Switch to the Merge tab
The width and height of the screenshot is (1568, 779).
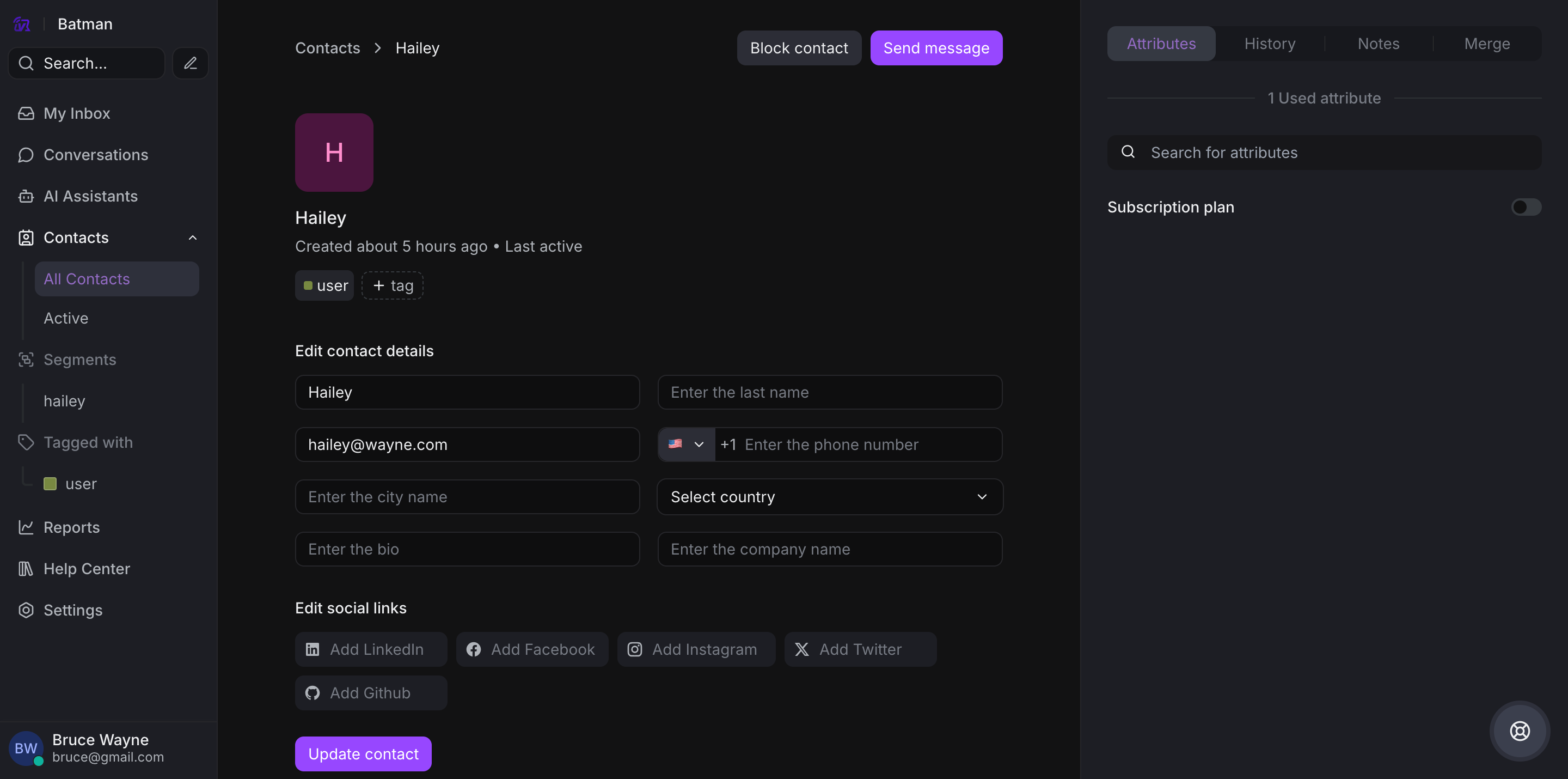1486,44
